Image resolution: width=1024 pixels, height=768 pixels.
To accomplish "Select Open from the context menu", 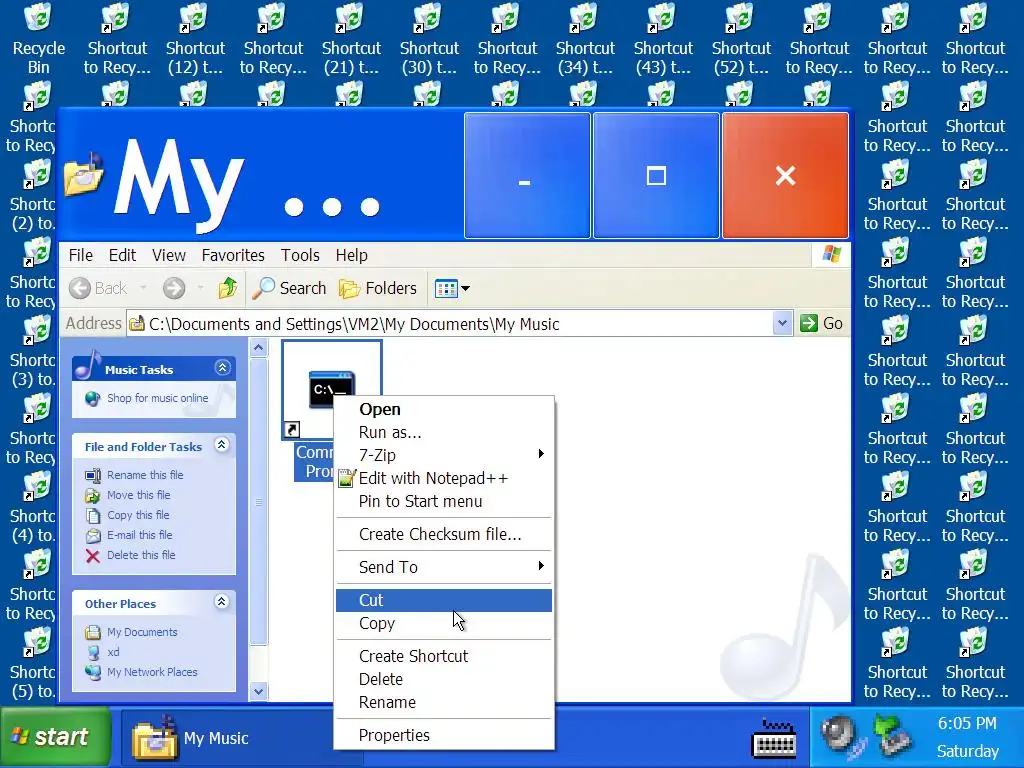I will (x=443, y=409).
